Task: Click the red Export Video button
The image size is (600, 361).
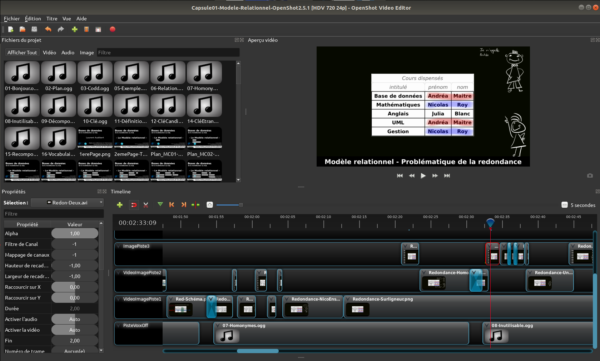Action: [x=112, y=29]
